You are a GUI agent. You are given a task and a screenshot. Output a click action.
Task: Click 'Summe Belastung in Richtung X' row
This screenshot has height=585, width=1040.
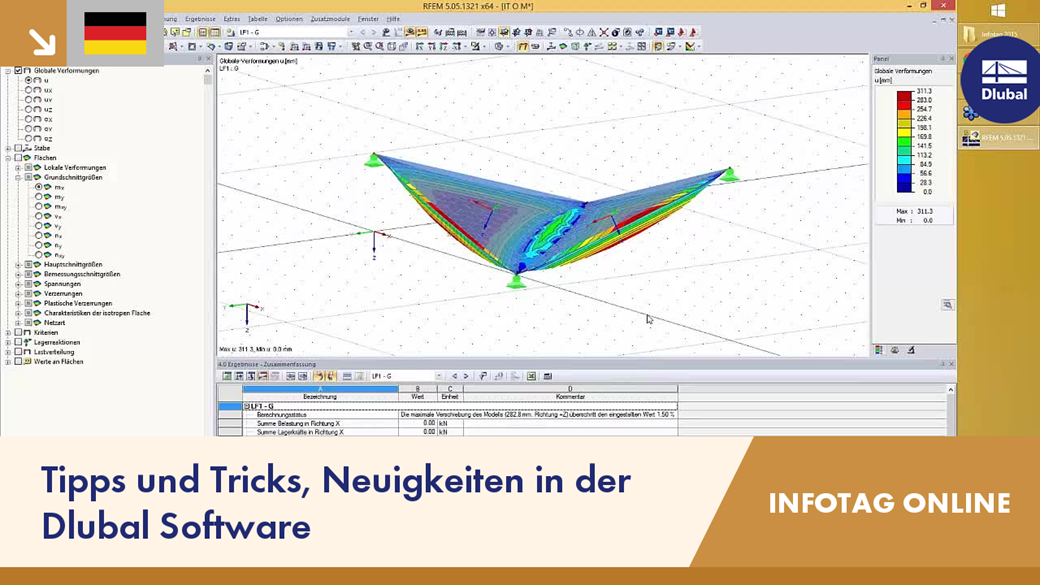[298, 423]
